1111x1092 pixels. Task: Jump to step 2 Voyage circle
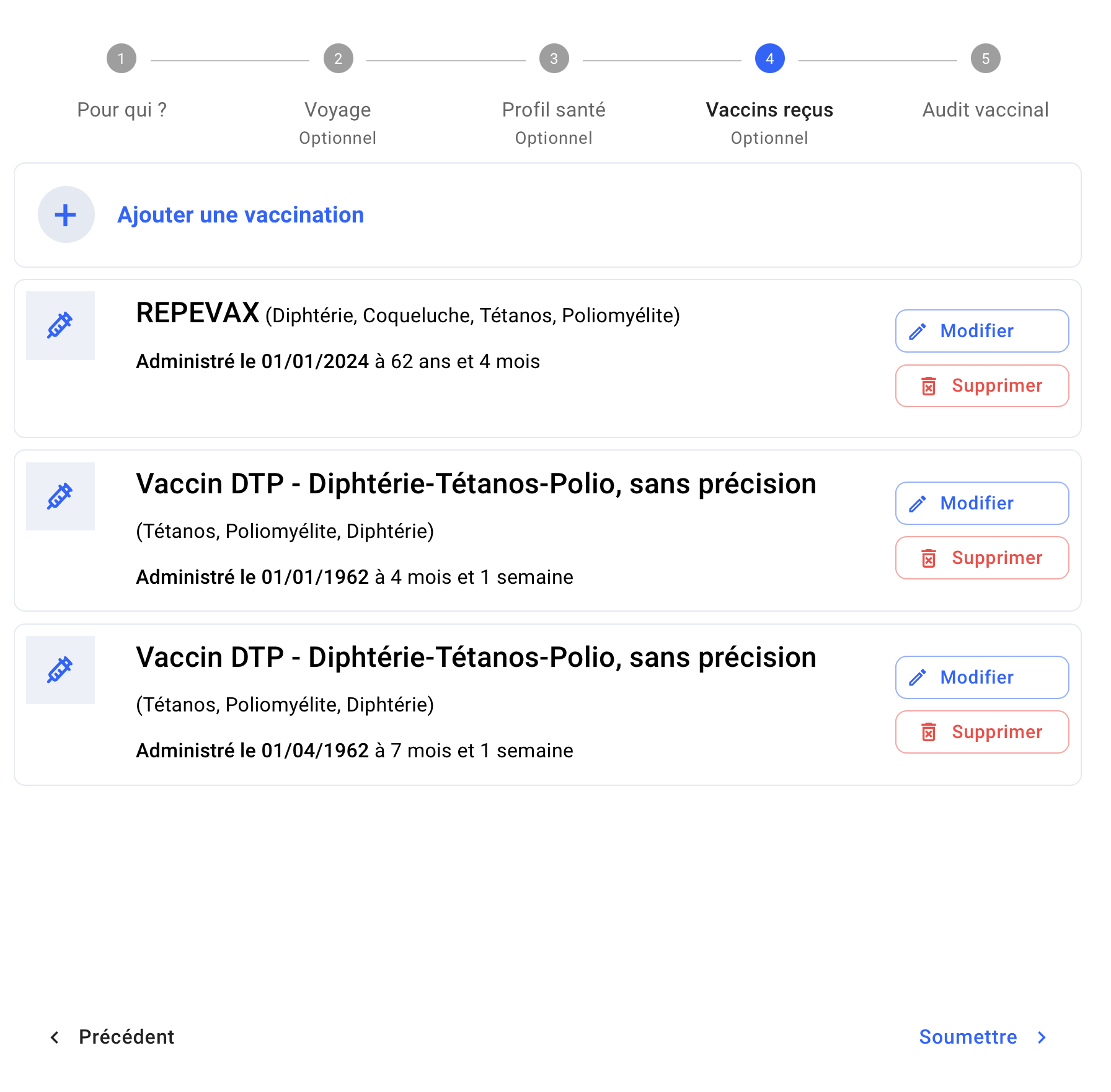point(339,59)
